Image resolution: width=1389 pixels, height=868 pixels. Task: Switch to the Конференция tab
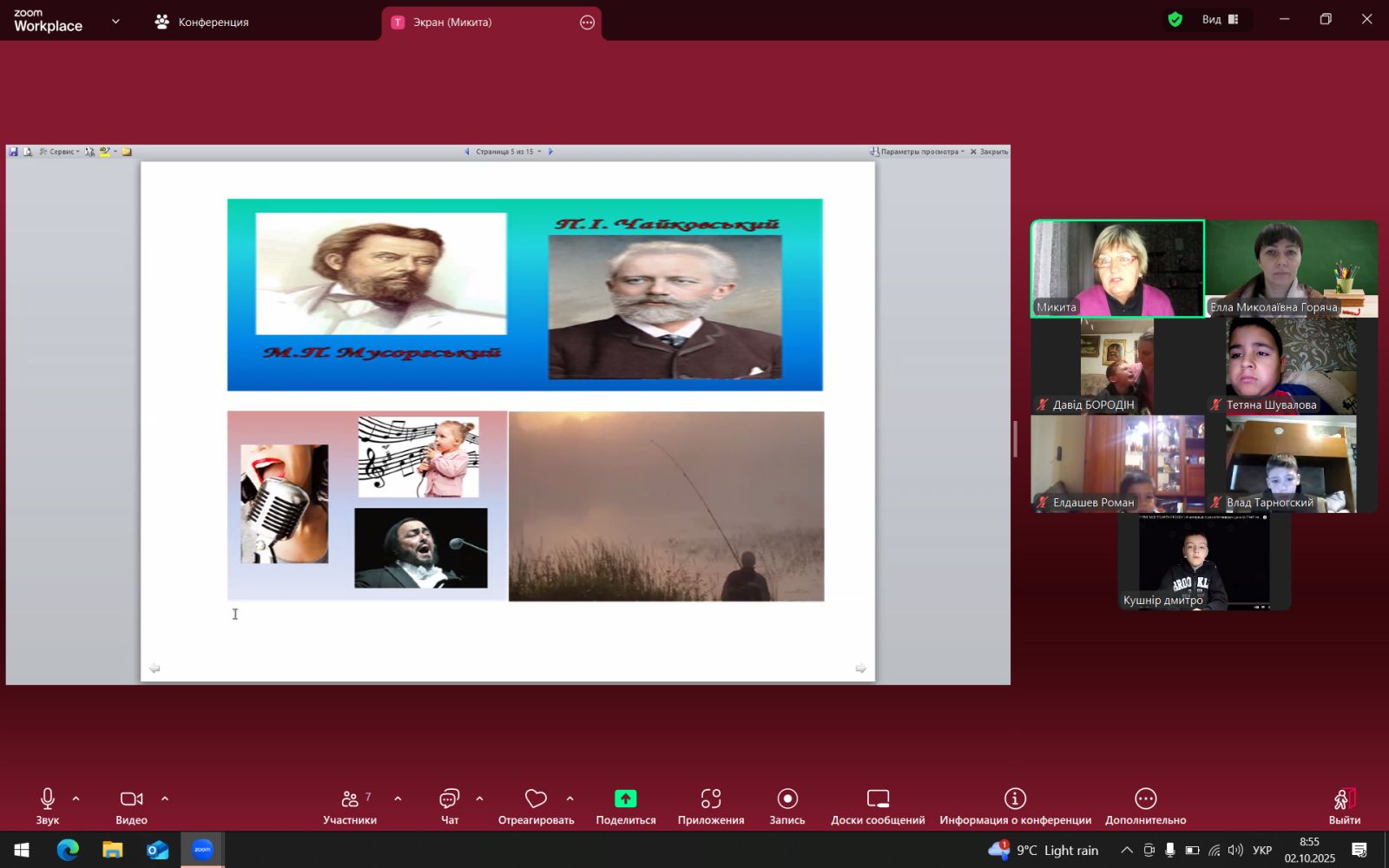click(x=201, y=23)
